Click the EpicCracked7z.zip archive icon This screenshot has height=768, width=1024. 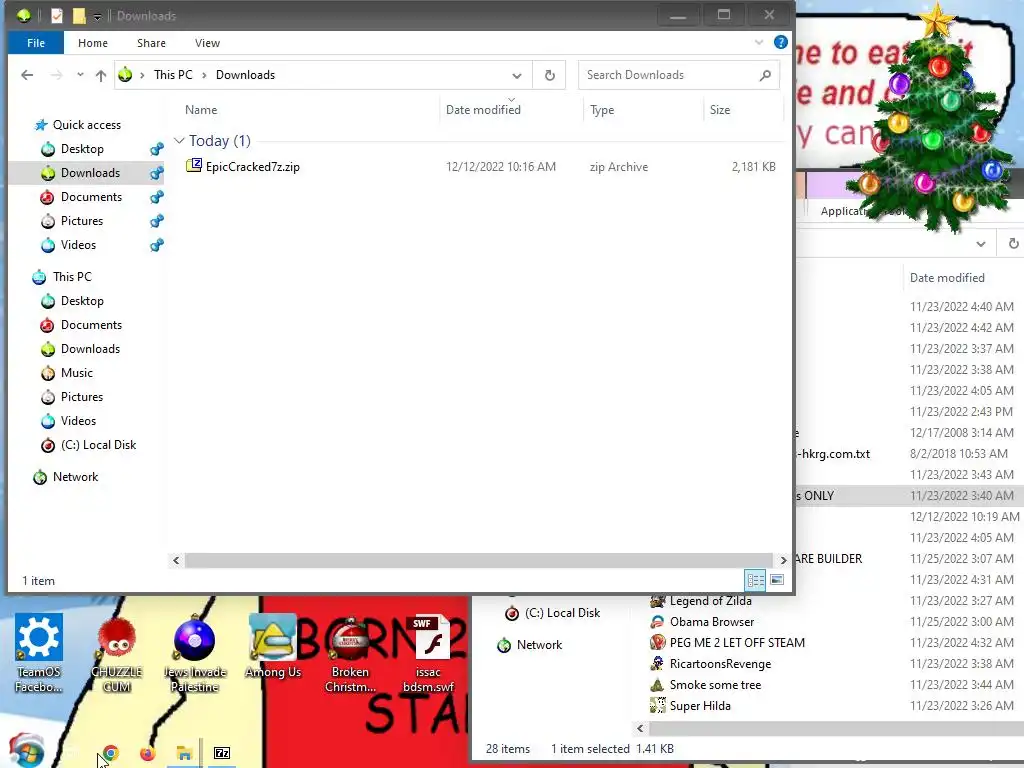[x=194, y=165]
